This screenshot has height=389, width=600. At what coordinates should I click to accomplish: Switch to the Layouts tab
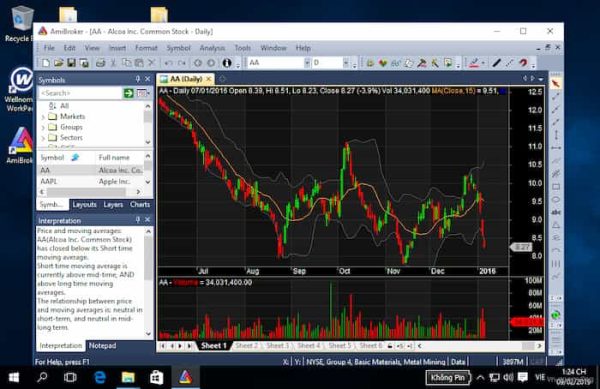(85, 204)
